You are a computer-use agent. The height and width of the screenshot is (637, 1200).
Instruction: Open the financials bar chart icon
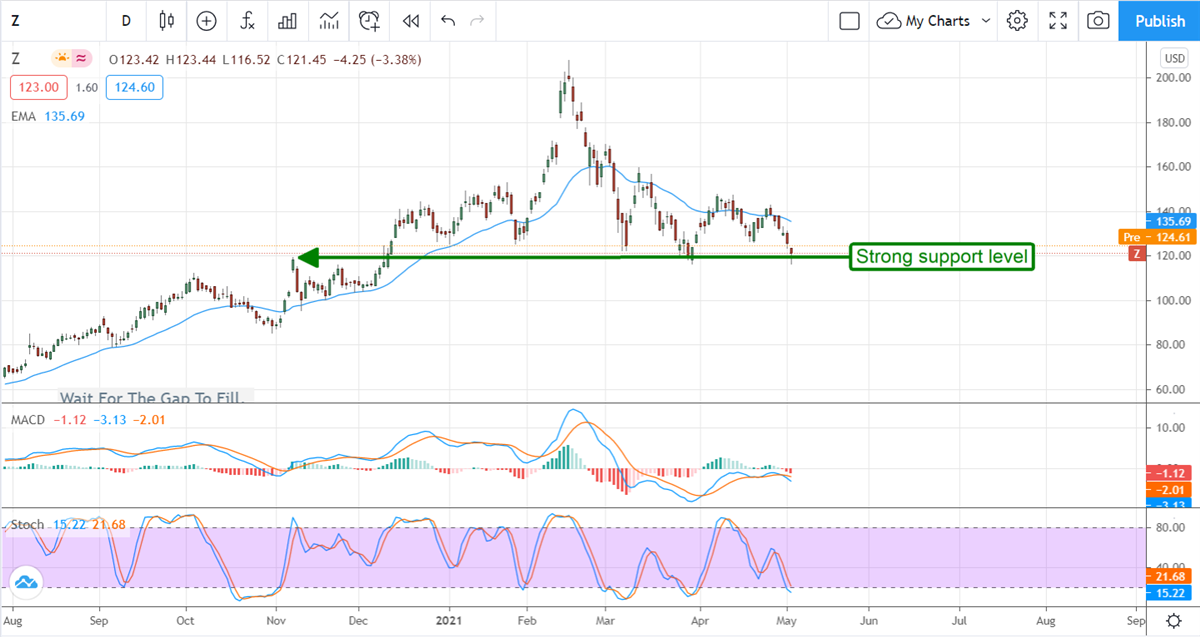click(x=288, y=20)
